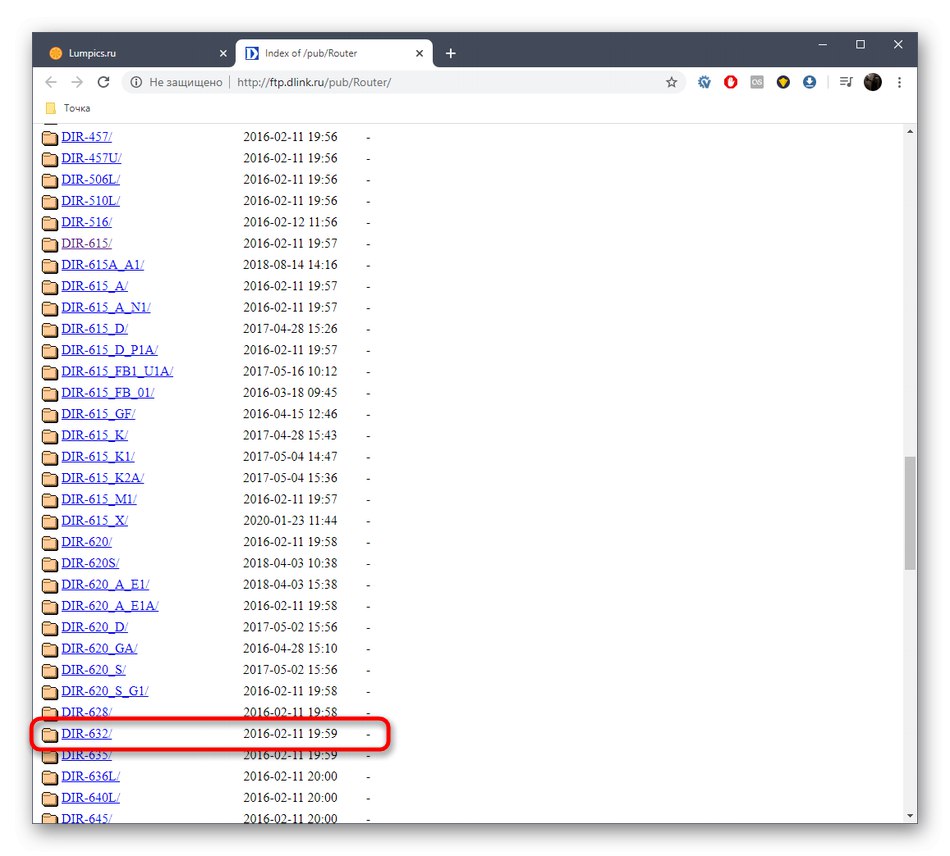Open the blue gear extension icon
The height and width of the screenshot is (856, 950).
coord(704,82)
